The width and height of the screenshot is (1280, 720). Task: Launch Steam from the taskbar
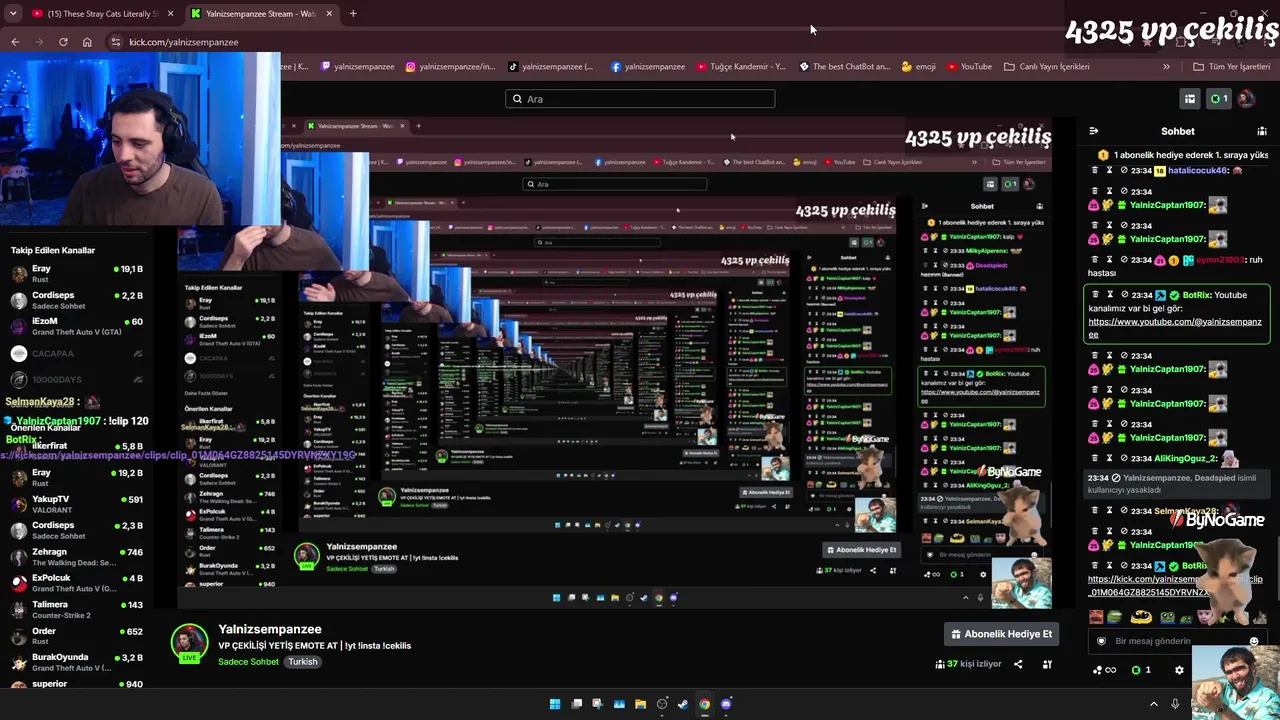[683, 704]
